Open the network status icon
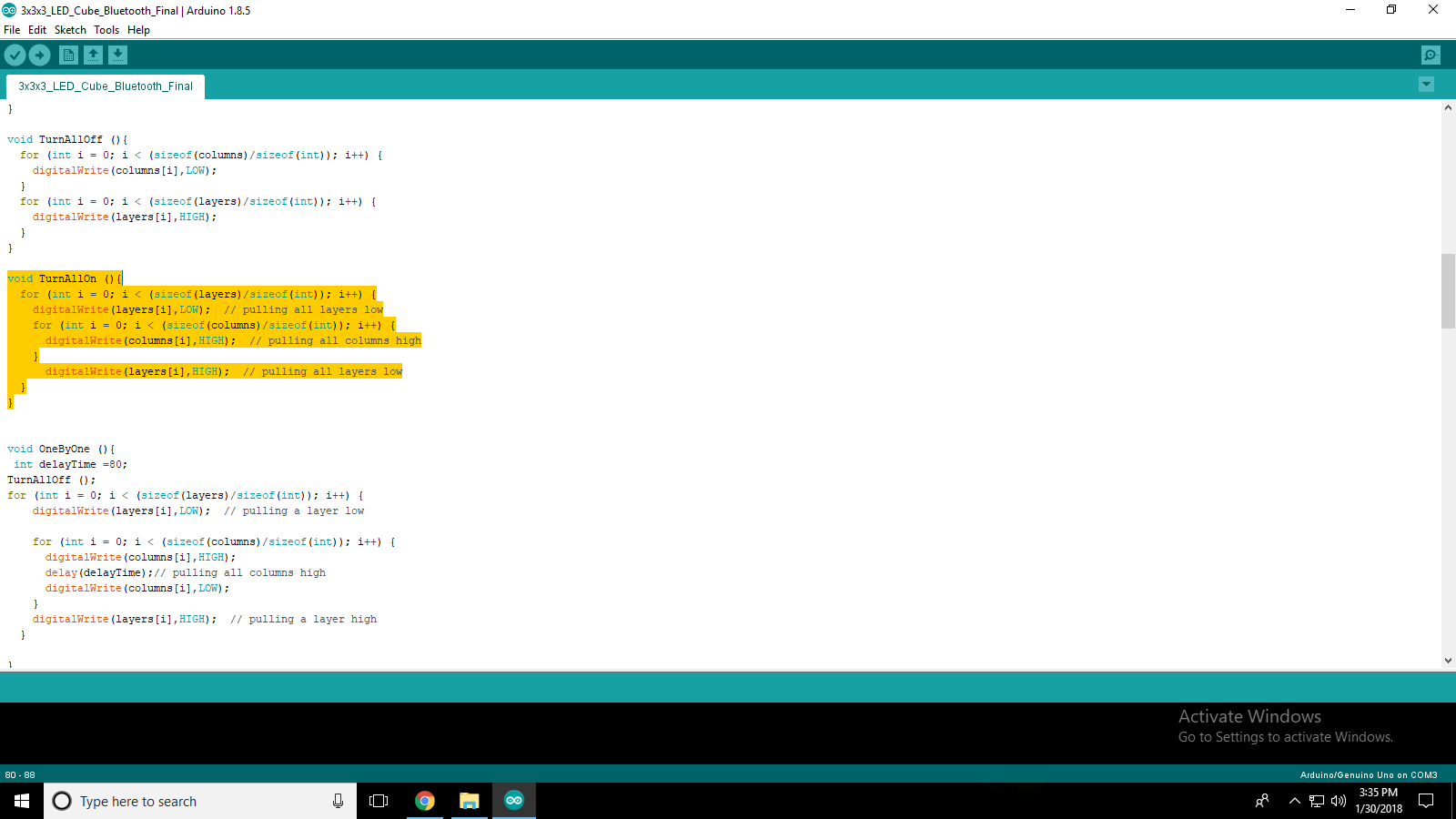The image size is (1456, 819). click(1317, 801)
